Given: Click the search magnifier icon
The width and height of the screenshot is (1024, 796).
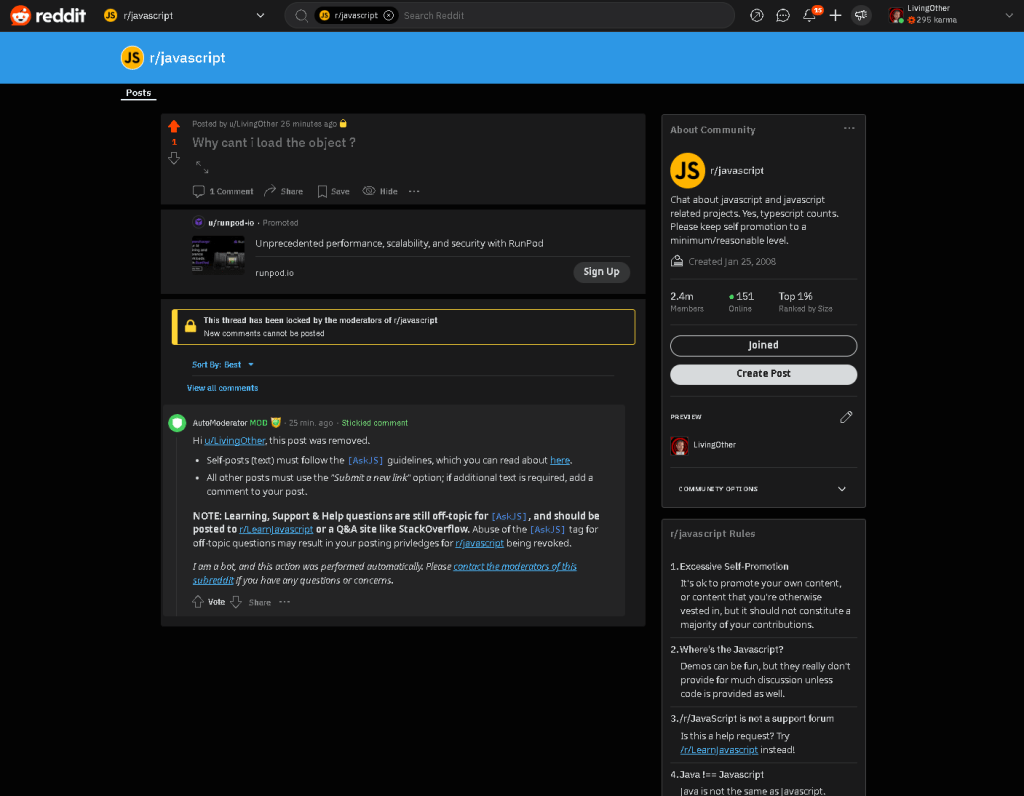Looking at the screenshot, I should [301, 15].
